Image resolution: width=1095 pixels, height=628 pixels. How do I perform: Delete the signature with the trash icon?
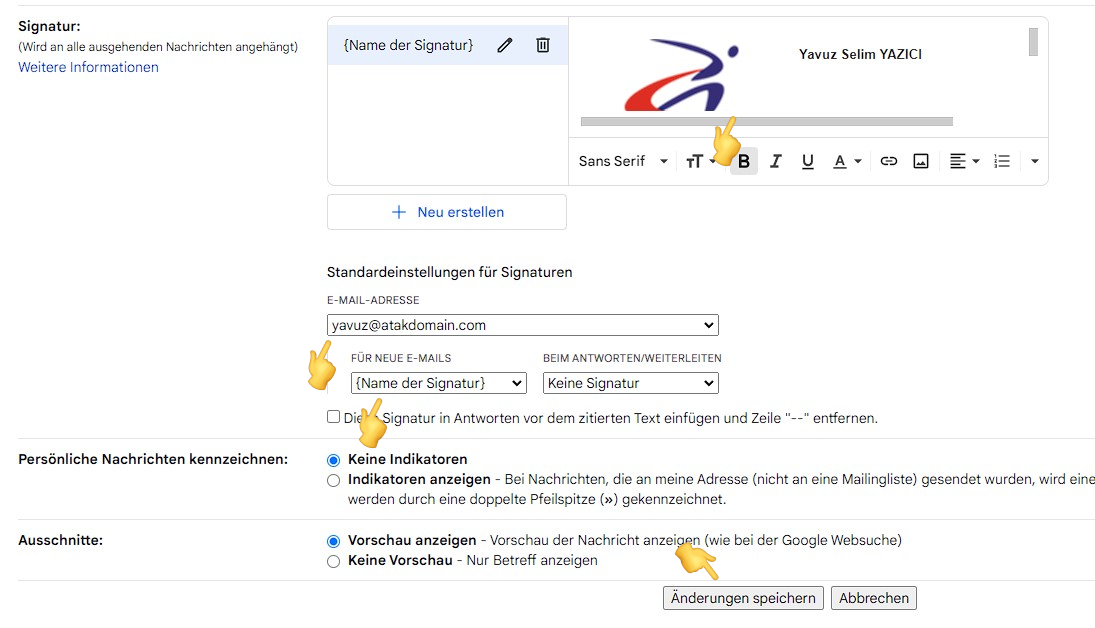tap(542, 44)
